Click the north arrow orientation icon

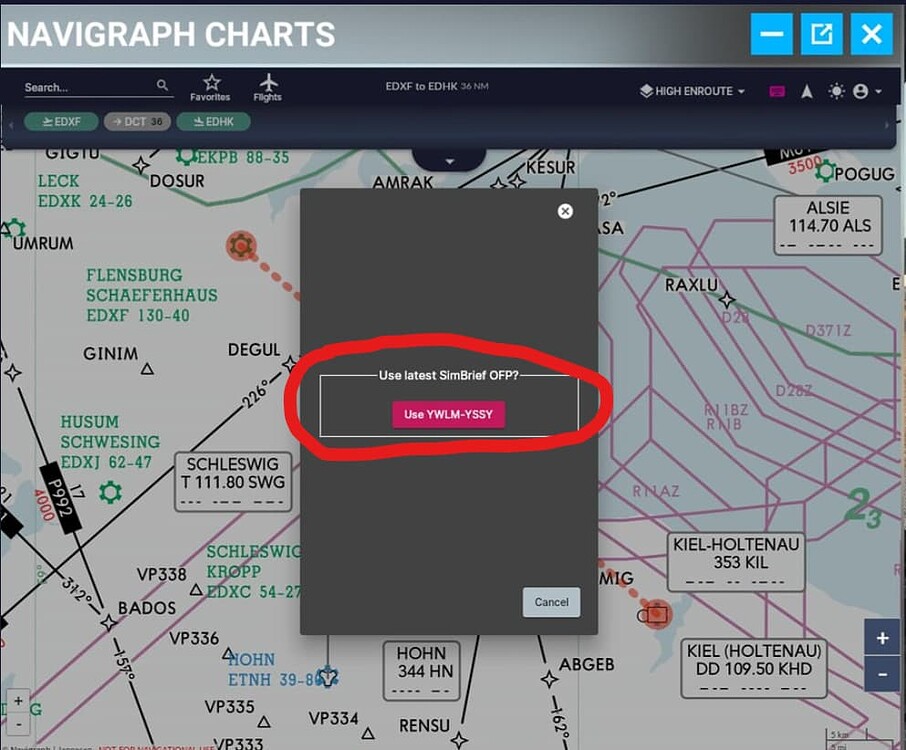(x=806, y=91)
